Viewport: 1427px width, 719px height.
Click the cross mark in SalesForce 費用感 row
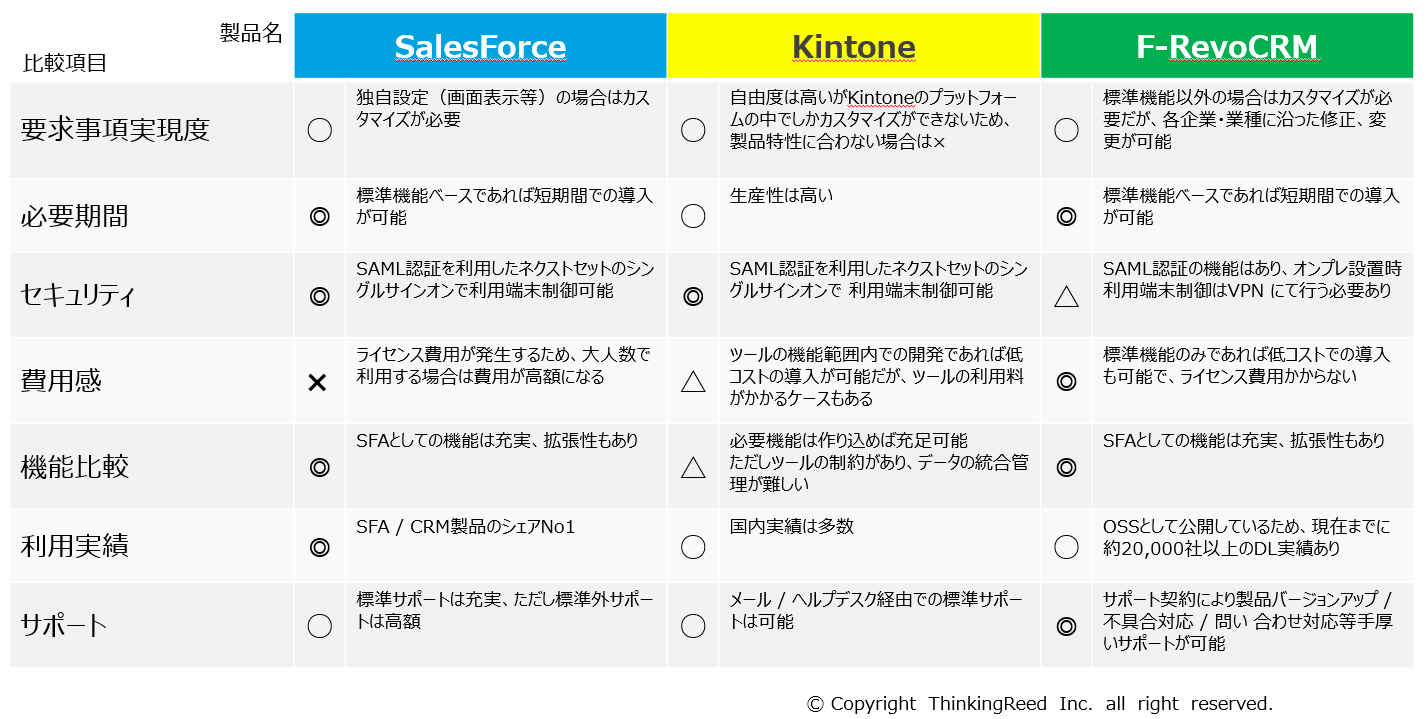318,382
